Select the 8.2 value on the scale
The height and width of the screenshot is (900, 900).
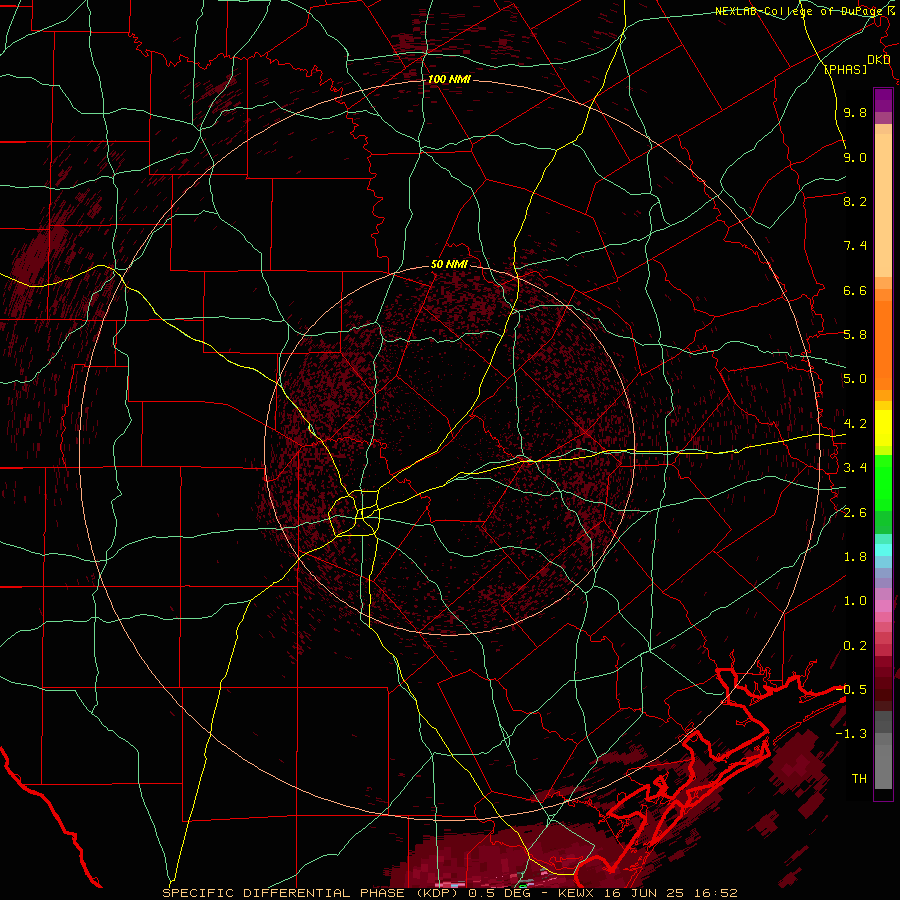pyautogui.click(x=855, y=201)
